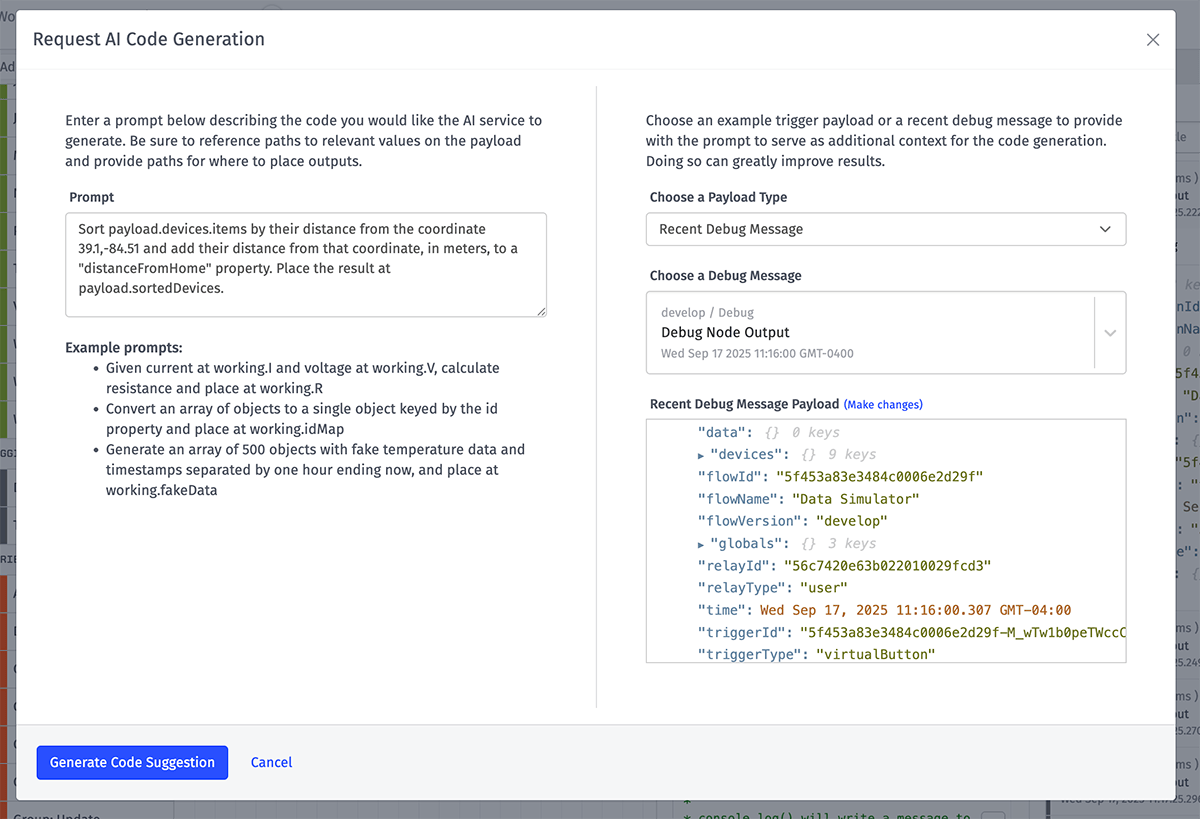This screenshot has width=1200, height=819.
Task: Expand the "devices" object in payload
Action: (x=701, y=455)
